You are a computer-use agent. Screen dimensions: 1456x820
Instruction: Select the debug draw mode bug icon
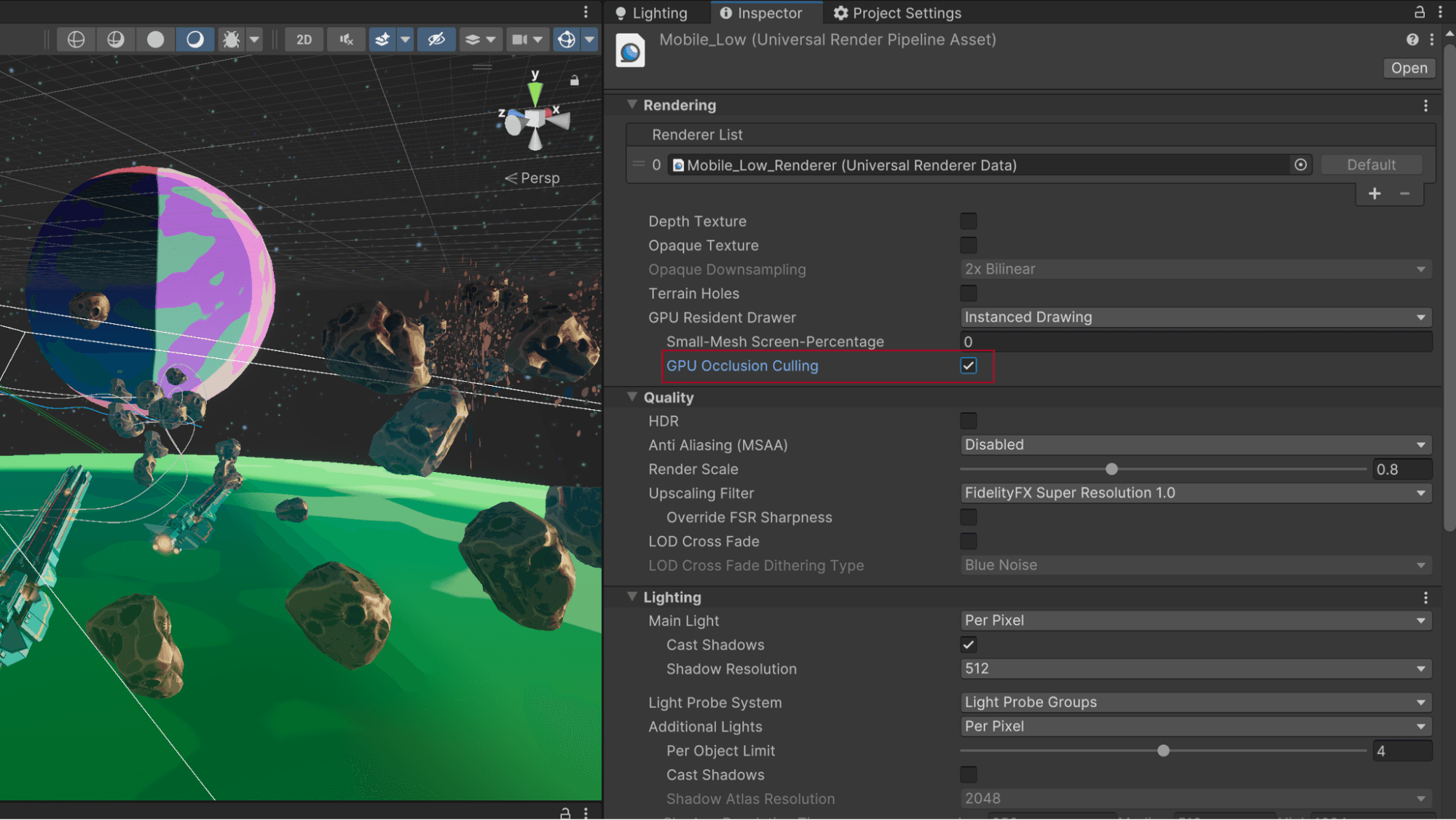point(232,39)
